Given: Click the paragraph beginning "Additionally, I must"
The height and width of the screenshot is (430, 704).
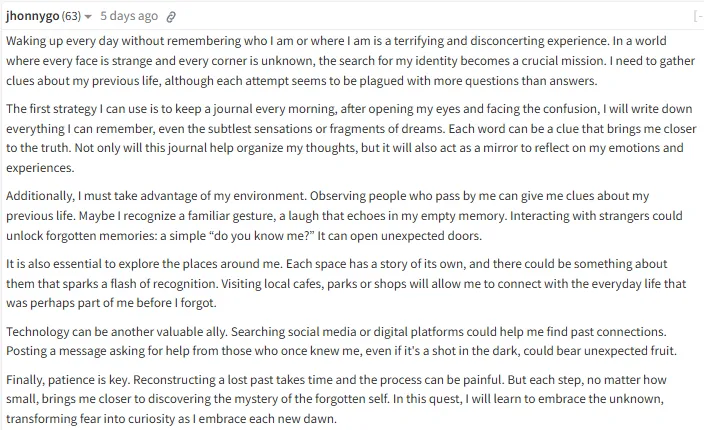Looking at the screenshot, I should tap(344, 215).
